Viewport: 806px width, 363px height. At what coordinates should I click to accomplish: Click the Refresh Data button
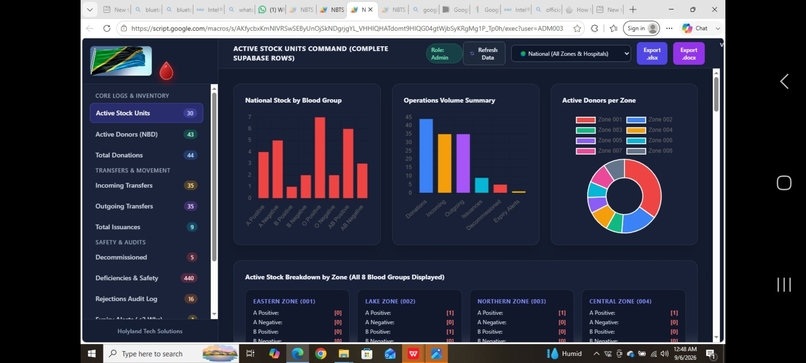coord(484,53)
